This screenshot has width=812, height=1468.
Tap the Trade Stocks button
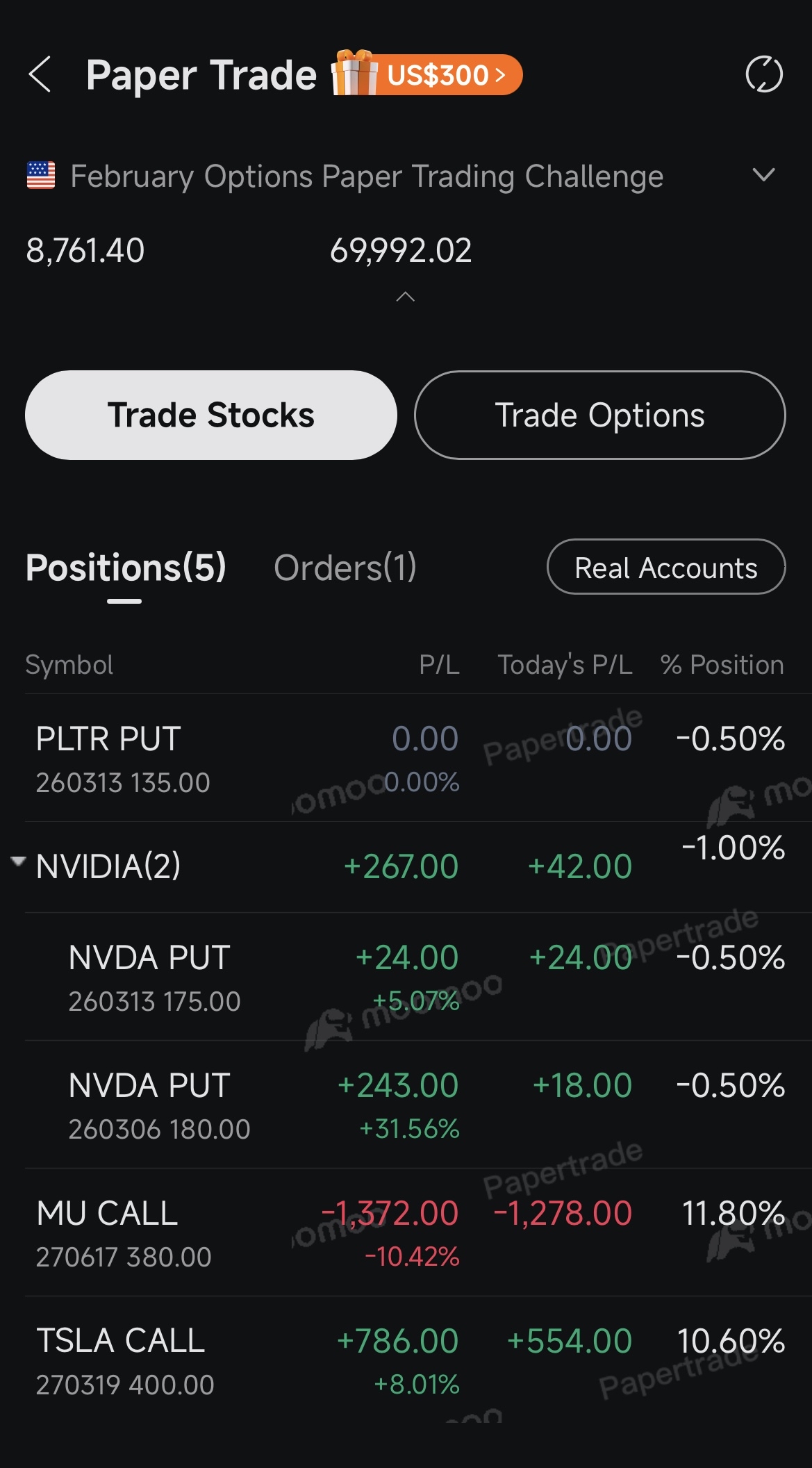(211, 415)
